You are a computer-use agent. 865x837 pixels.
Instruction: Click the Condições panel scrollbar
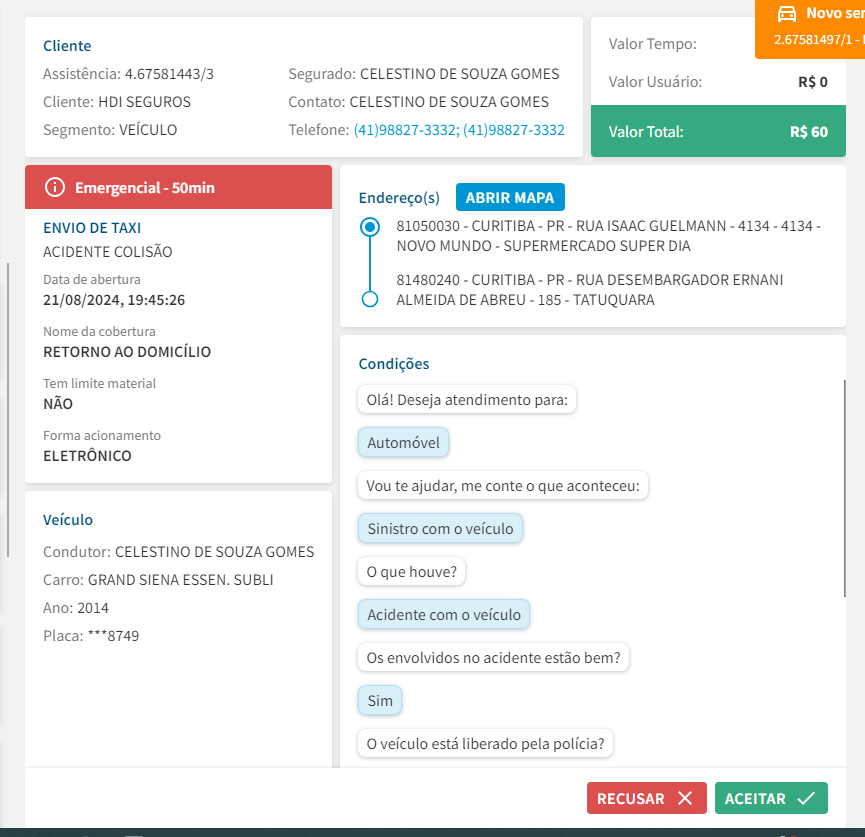click(x=845, y=488)
